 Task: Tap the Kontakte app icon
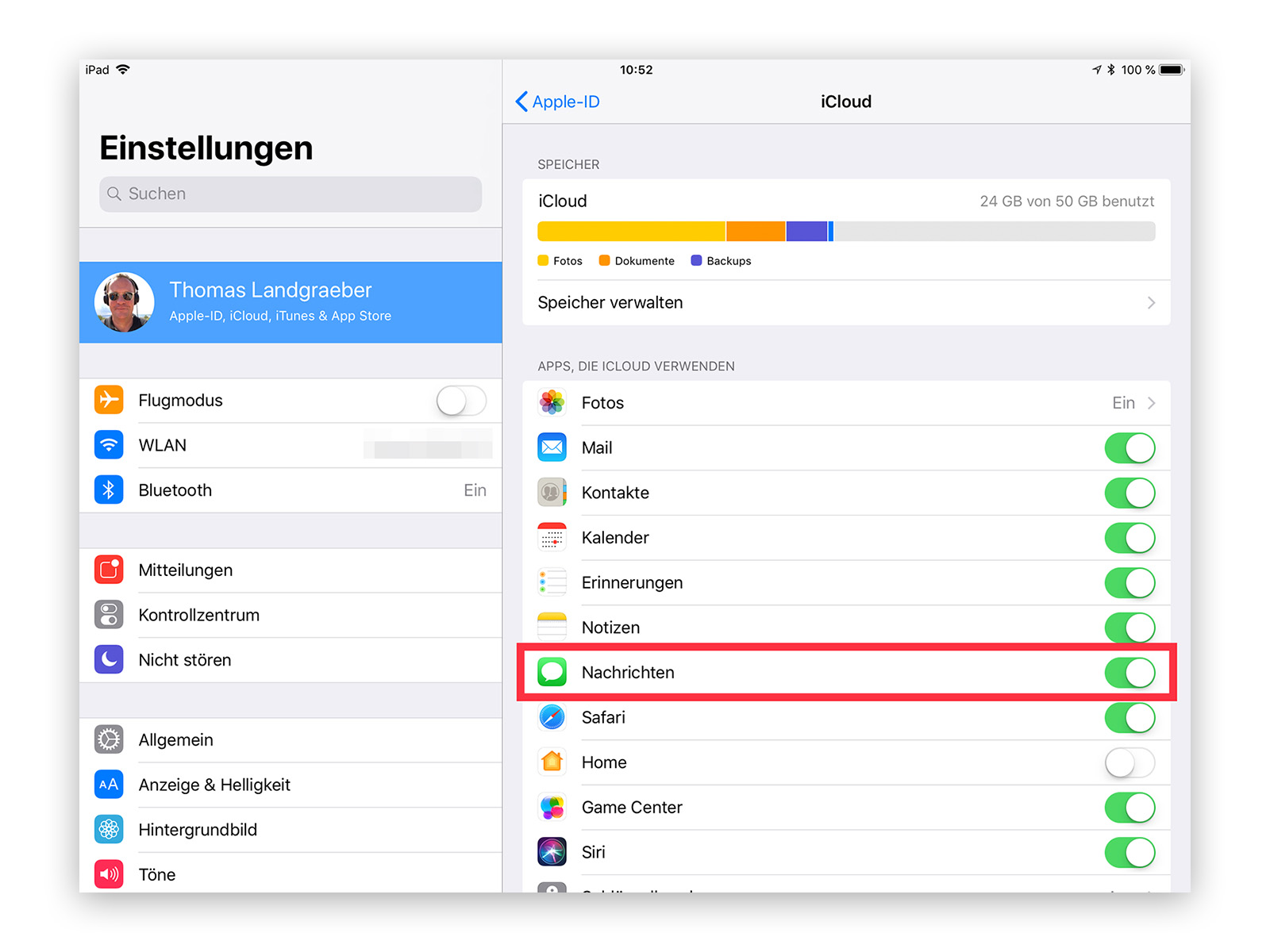552,493
